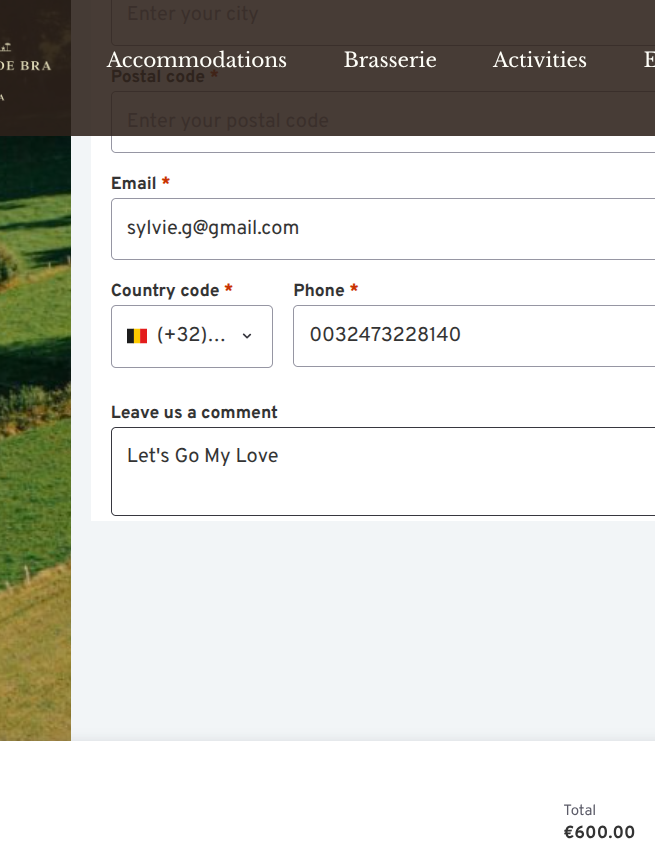Click the cut-off menu item after Activities

649,60
